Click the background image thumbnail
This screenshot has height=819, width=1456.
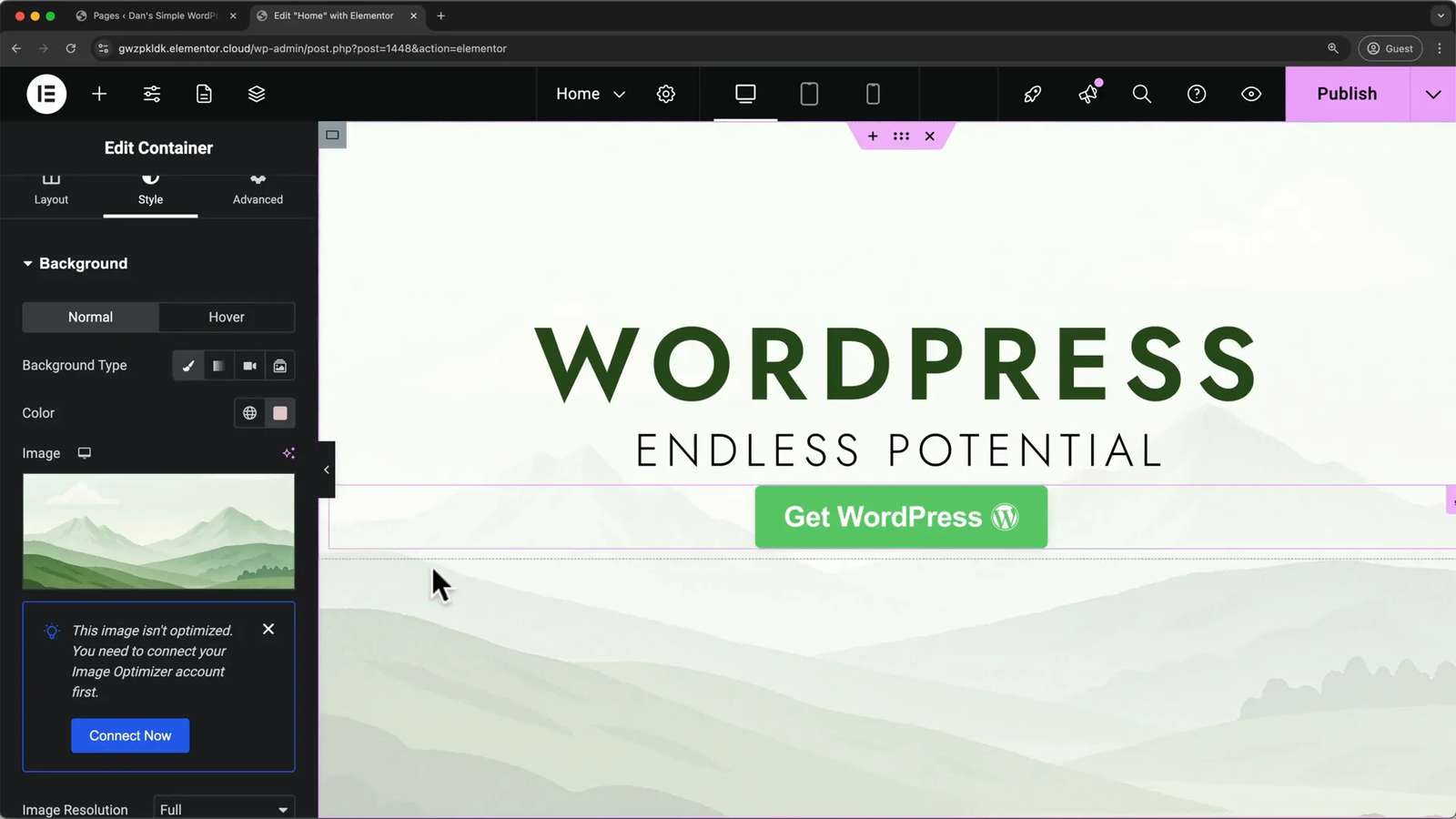[x=158, y=531]
